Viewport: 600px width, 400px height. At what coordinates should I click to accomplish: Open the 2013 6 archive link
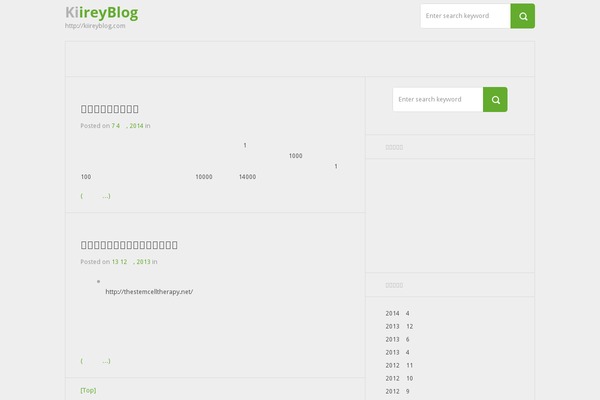pos(398,340)
